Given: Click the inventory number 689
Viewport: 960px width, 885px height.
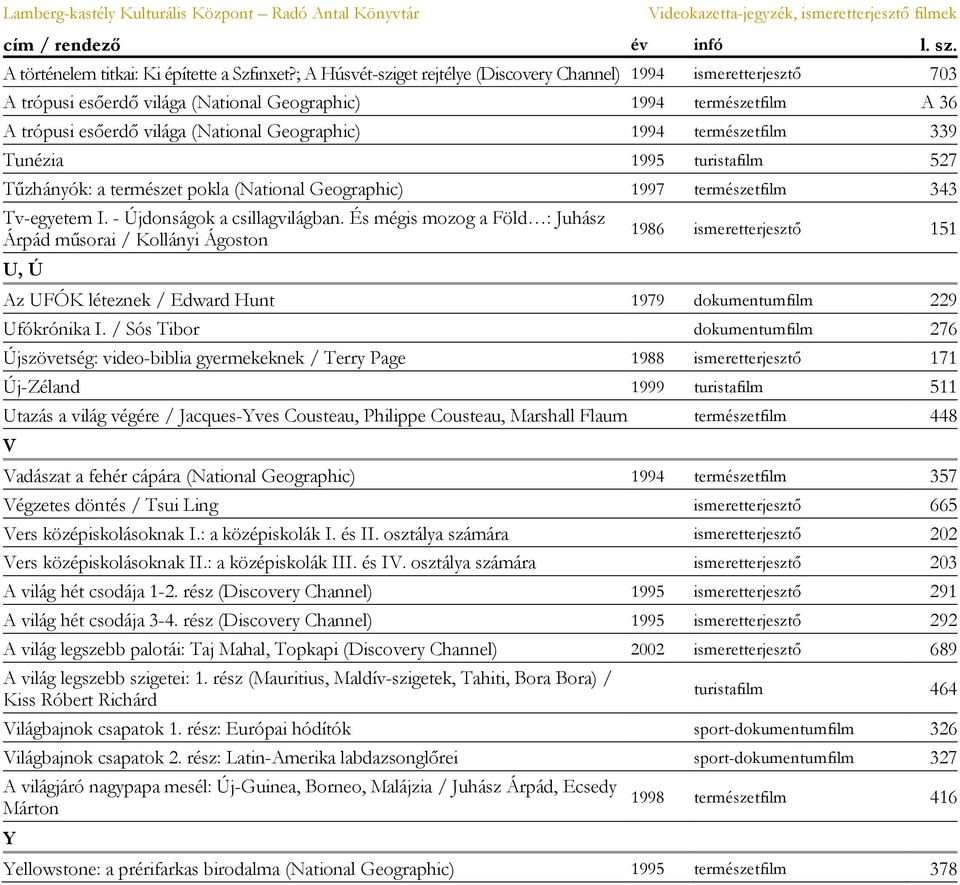Looking at the screenshot, I should coord(943,649).
